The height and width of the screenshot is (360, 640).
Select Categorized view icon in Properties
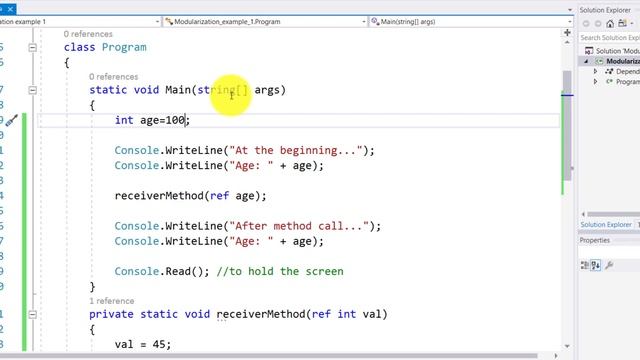tap(584, 265)
